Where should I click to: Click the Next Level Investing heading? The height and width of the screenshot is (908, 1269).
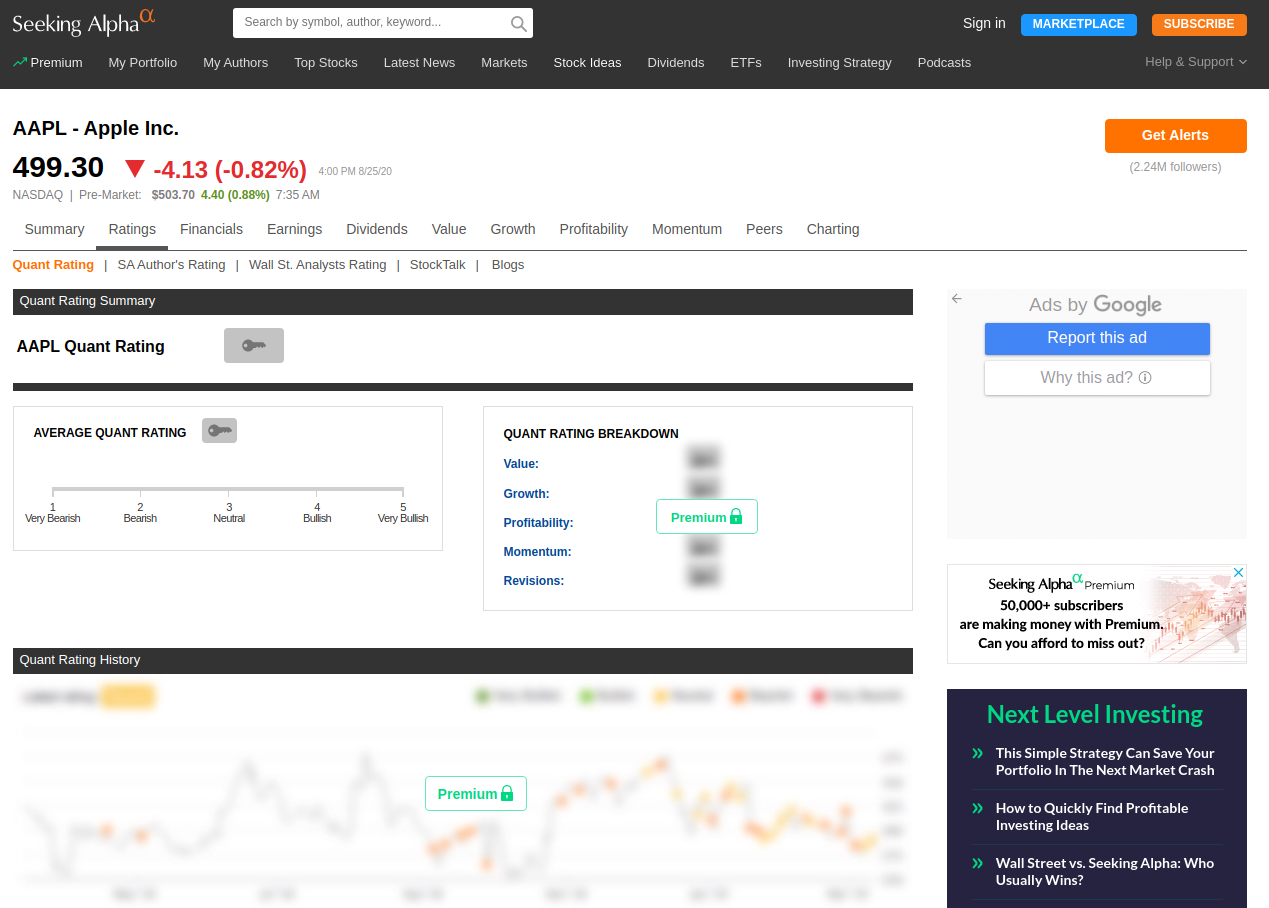1095,714
